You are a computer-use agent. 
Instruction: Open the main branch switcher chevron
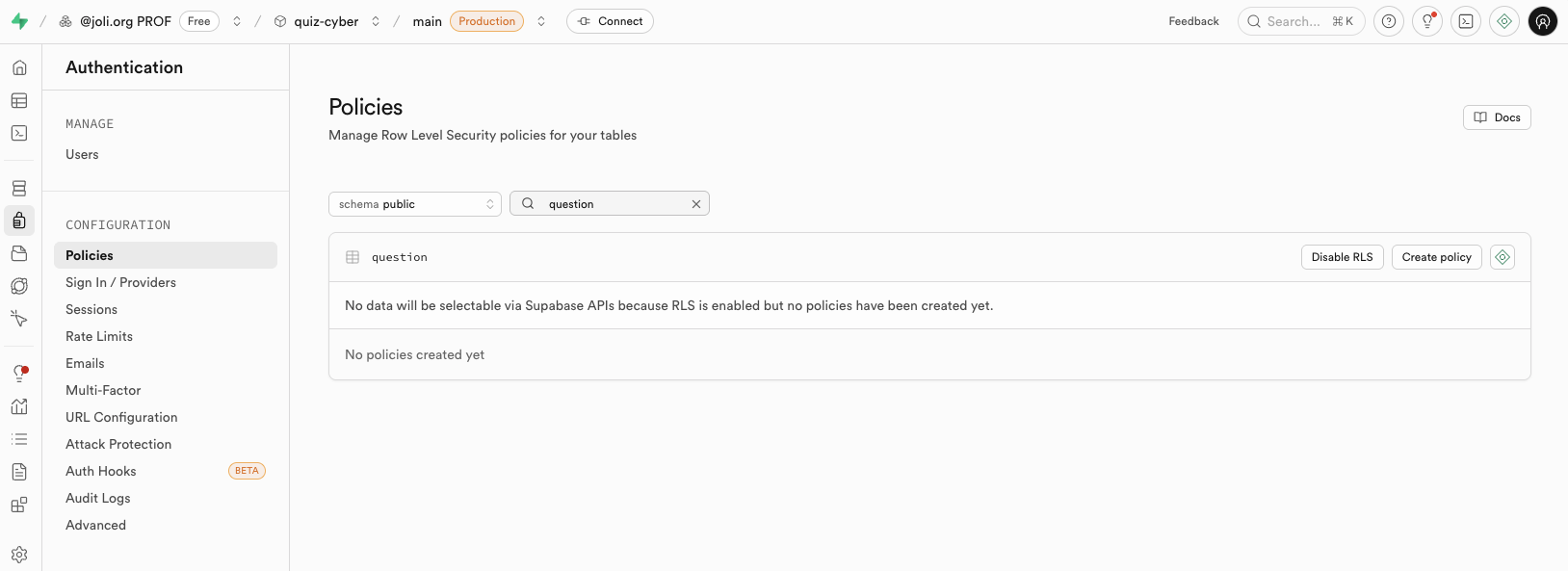pos(541,21)
